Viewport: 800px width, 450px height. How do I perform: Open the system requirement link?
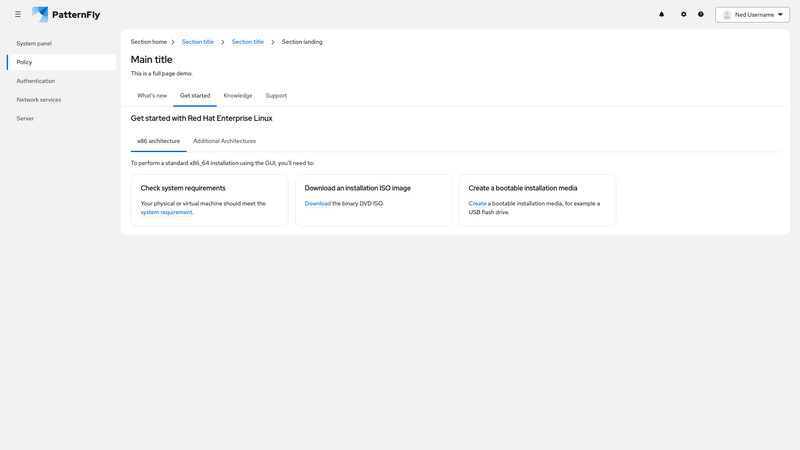(x=167, y=212)
